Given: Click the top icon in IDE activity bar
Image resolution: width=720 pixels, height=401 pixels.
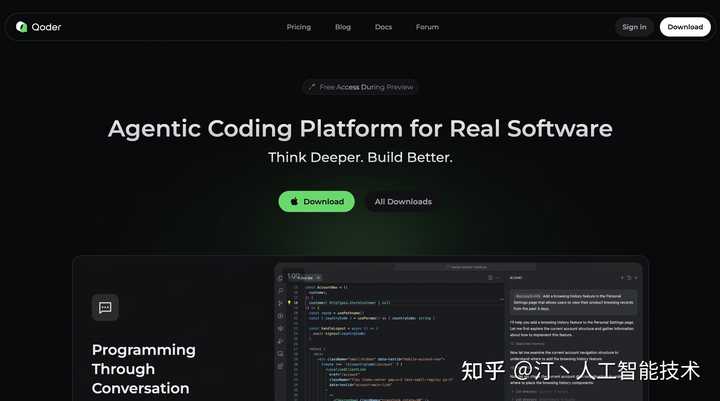Looking at the screenshot, I should click(x=282, y=277).
